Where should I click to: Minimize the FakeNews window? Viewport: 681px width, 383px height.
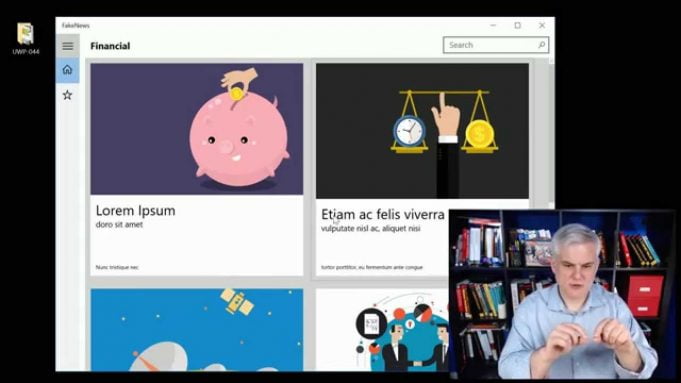click(x=493, y=25)
